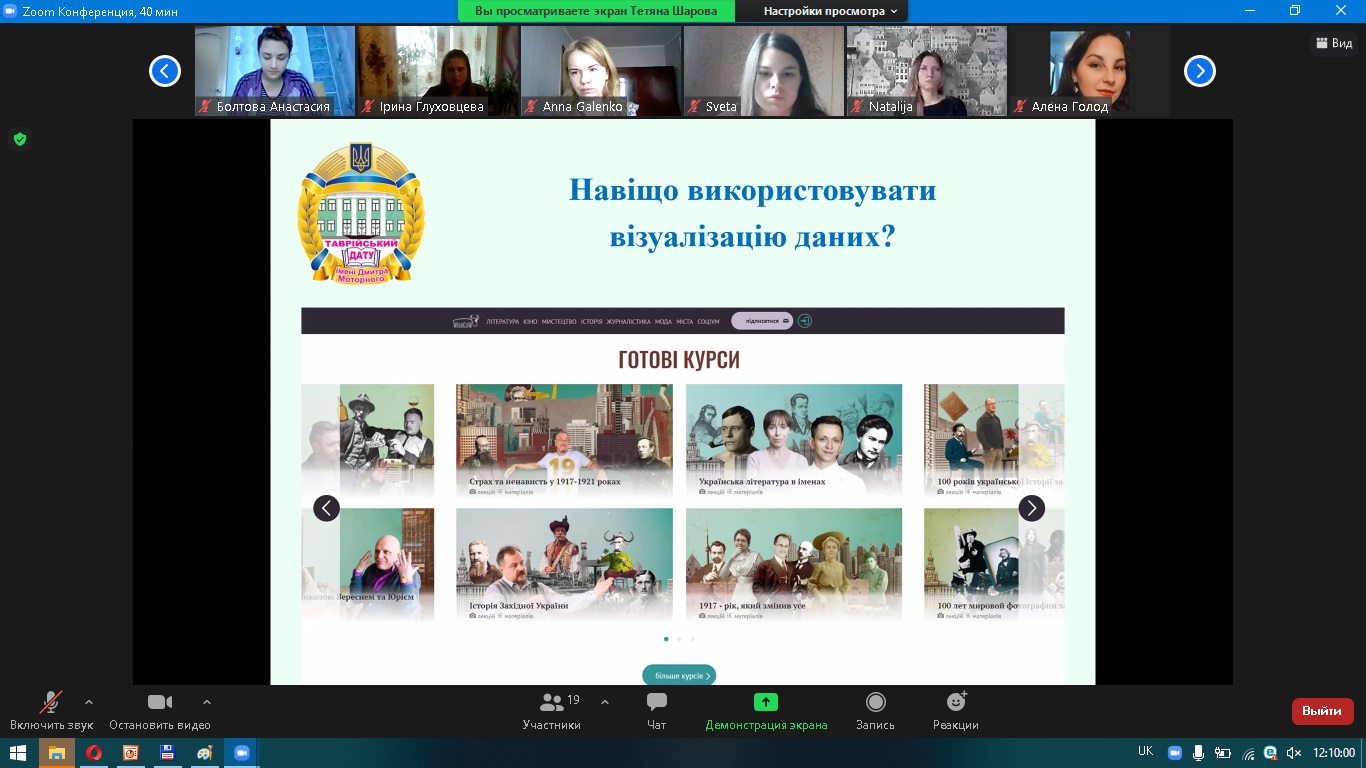Click the WiseCow logo in the site header
The width and height of the screenshot is (1366, 768).
click(466, 321)
